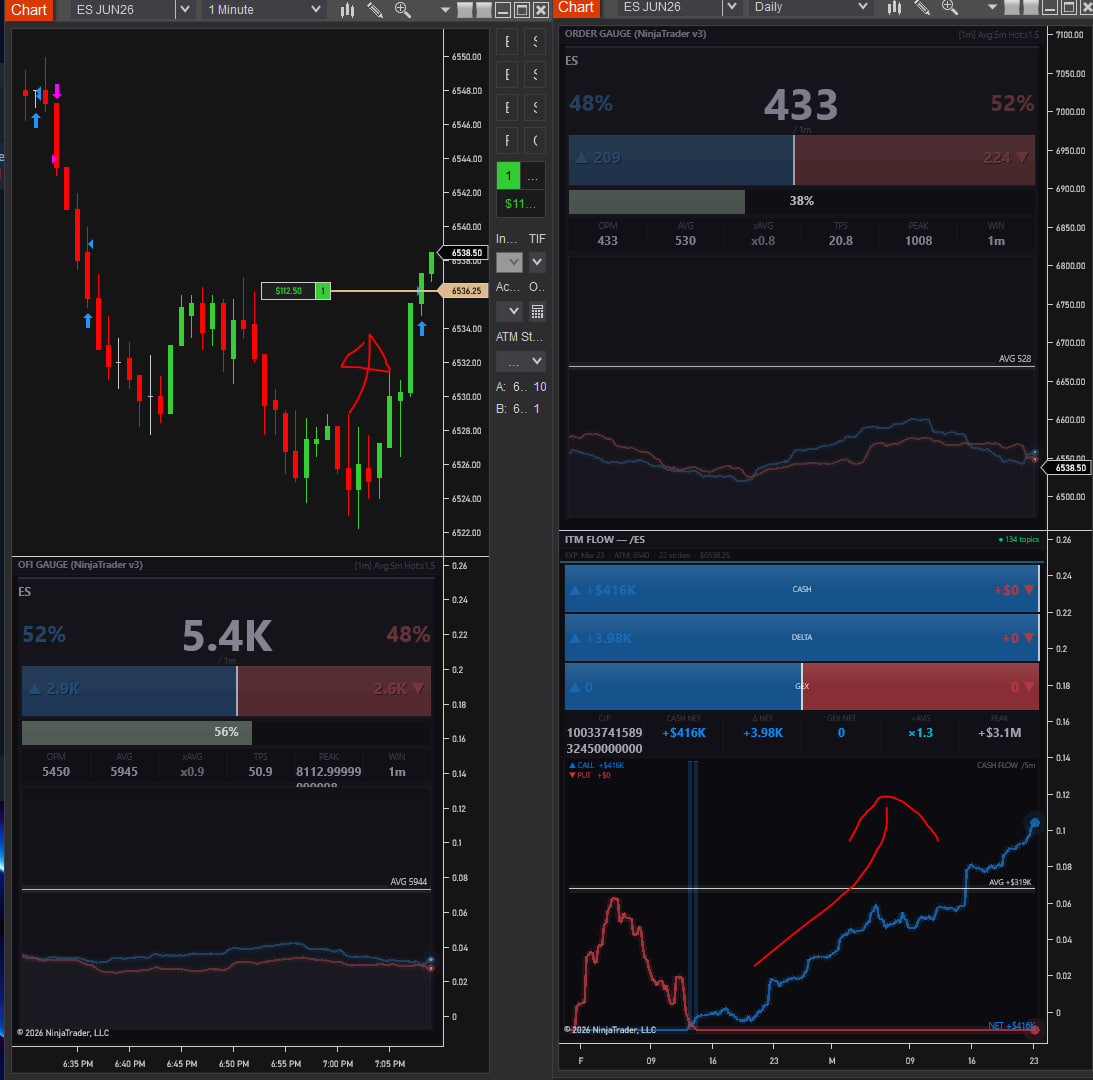Open drawing tools pencil on Daily chart

click(x=922, y=8)
